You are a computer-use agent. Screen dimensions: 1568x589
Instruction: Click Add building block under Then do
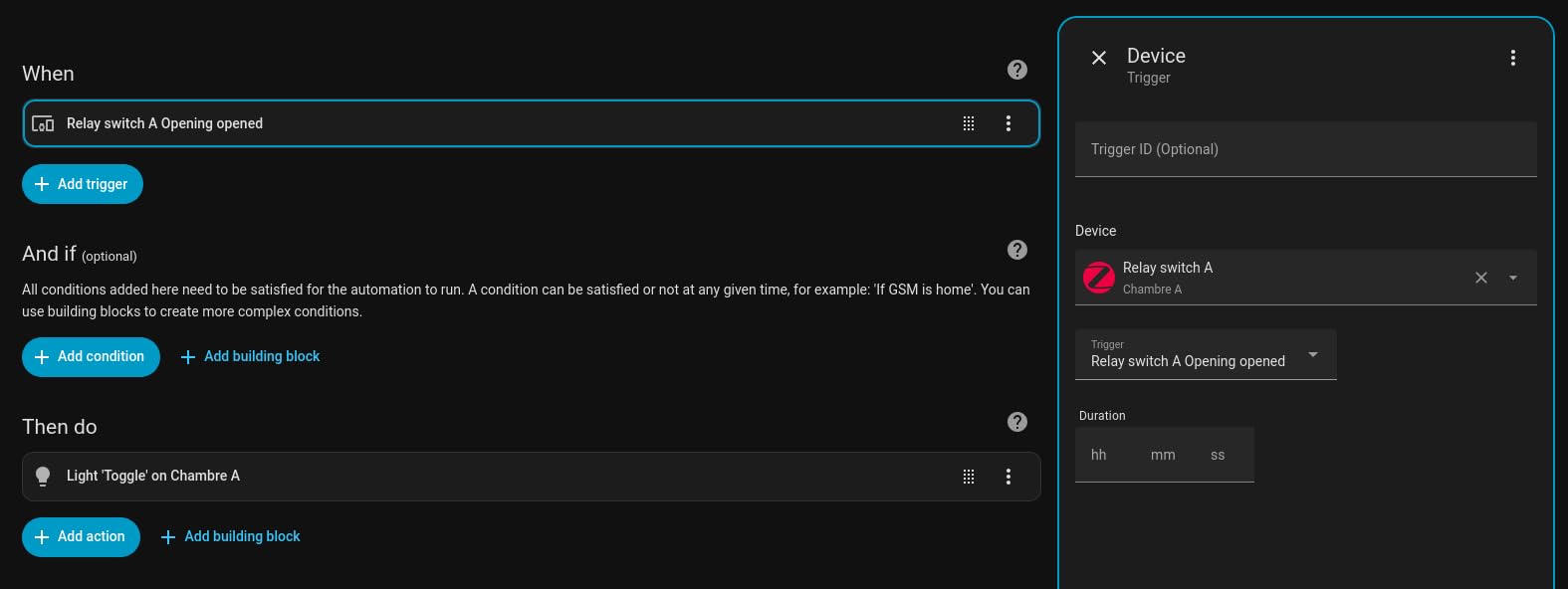click(230, 537)
